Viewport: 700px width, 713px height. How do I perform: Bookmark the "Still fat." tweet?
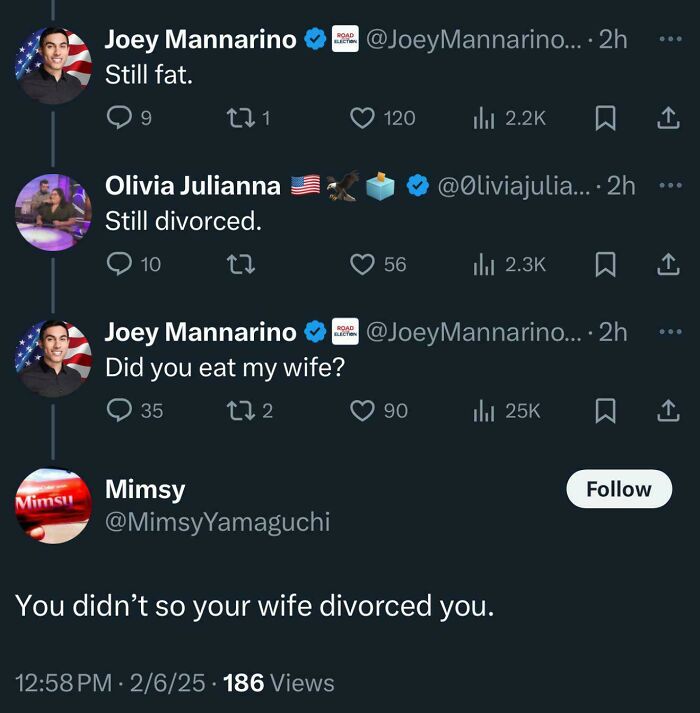click(x=605, y=119)
